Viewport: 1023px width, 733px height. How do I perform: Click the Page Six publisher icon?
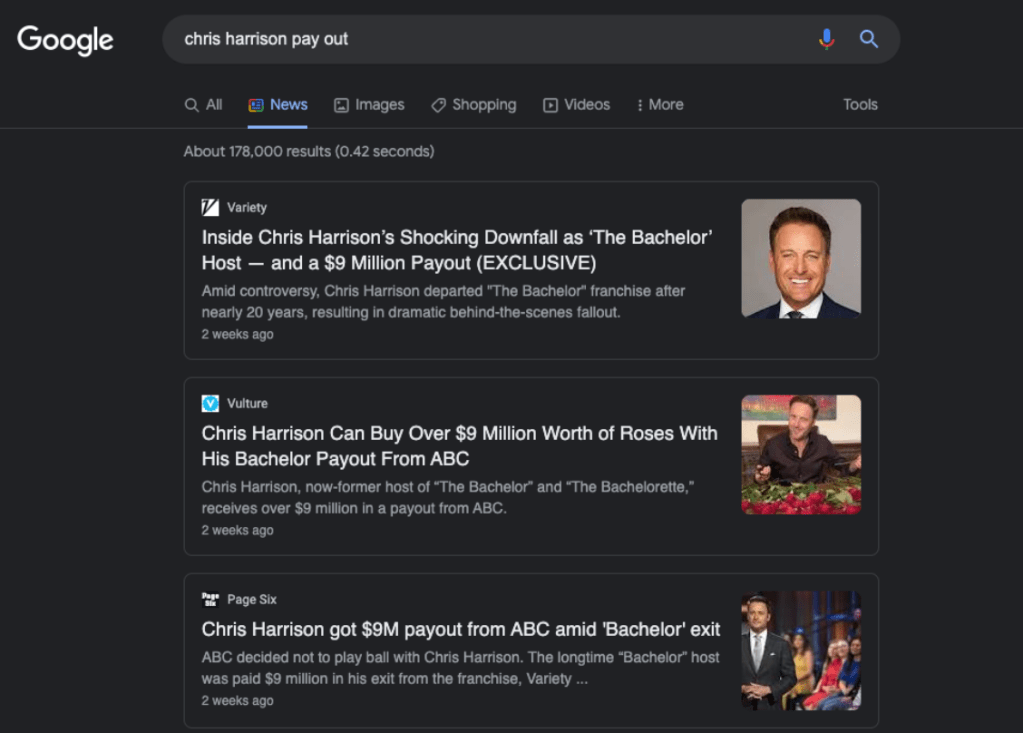(x=210, y=599)
